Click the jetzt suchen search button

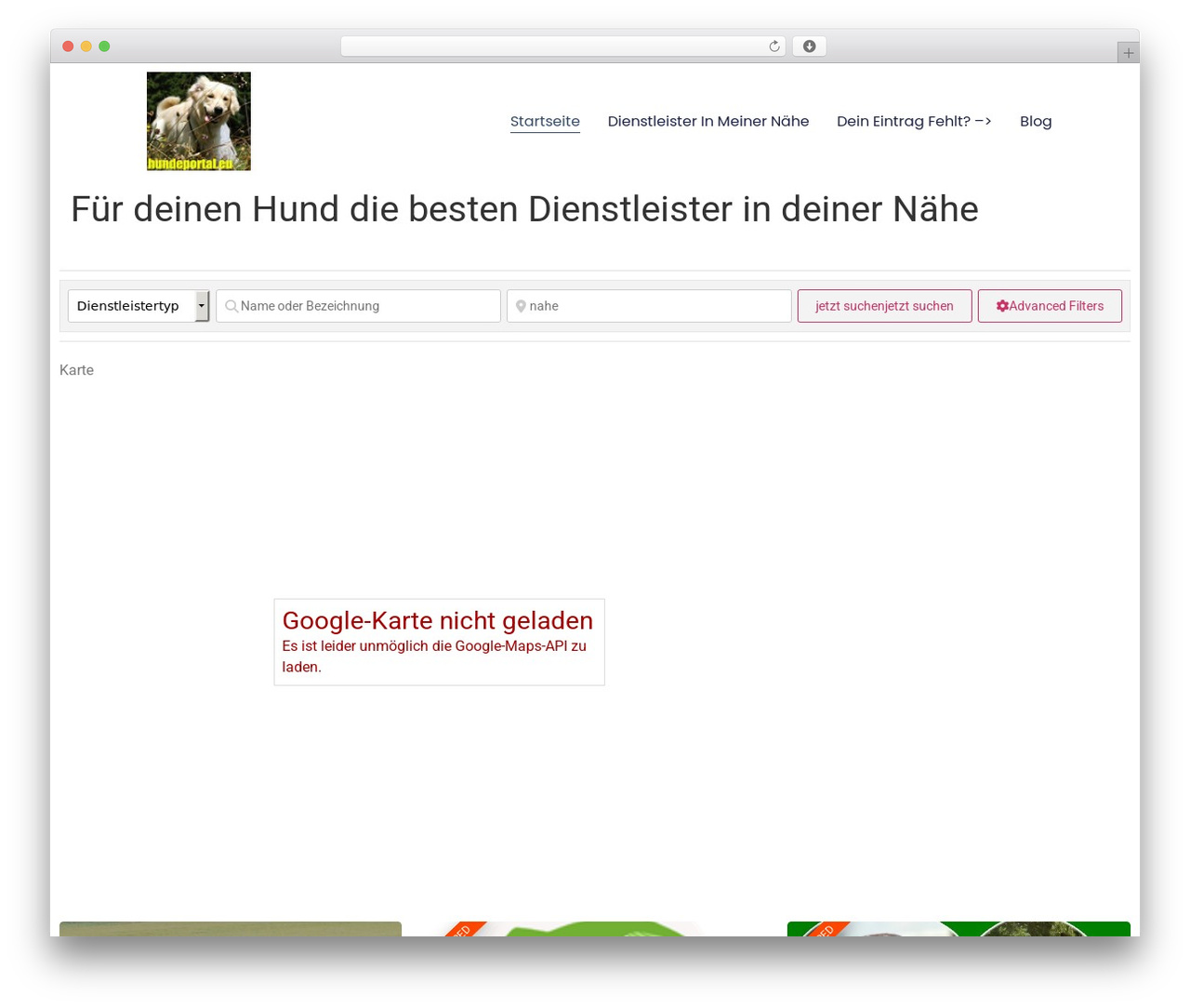point(885,306)
